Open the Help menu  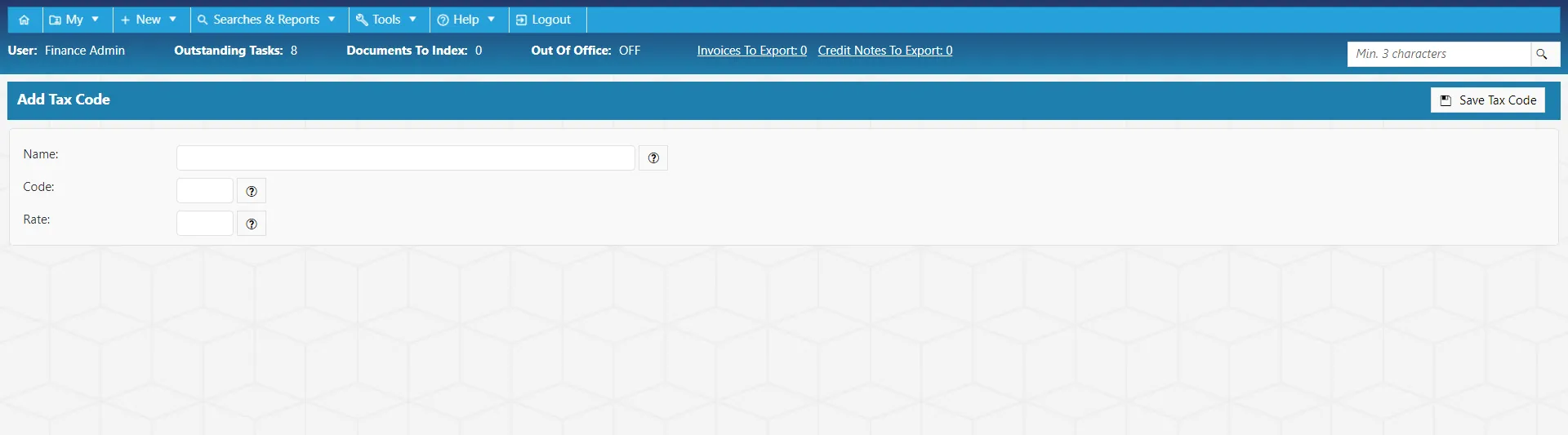(x=466, y=20)
